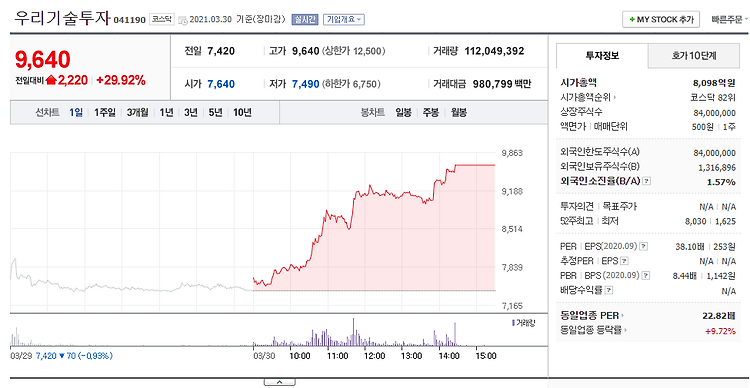Click the 동일업종 등락률 value +9.72%

720,330
